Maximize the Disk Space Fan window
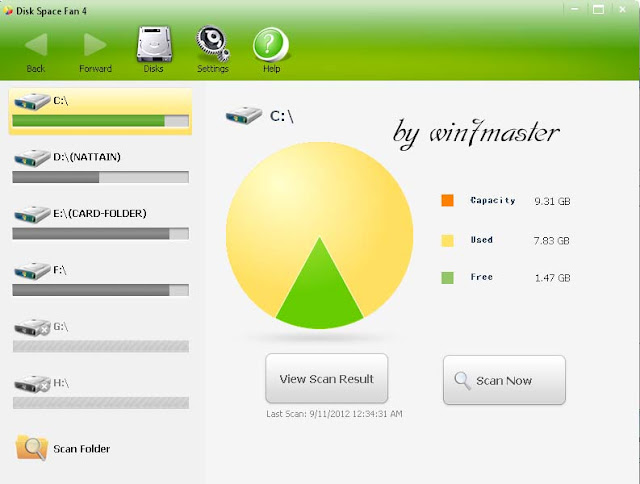 [598, 9]
